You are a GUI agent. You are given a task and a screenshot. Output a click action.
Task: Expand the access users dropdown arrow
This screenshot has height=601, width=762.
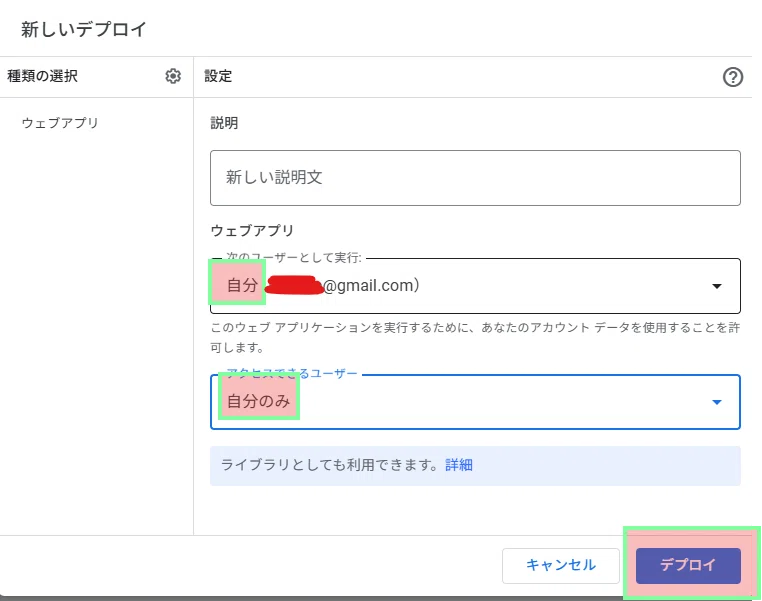(x=716, y=402)
